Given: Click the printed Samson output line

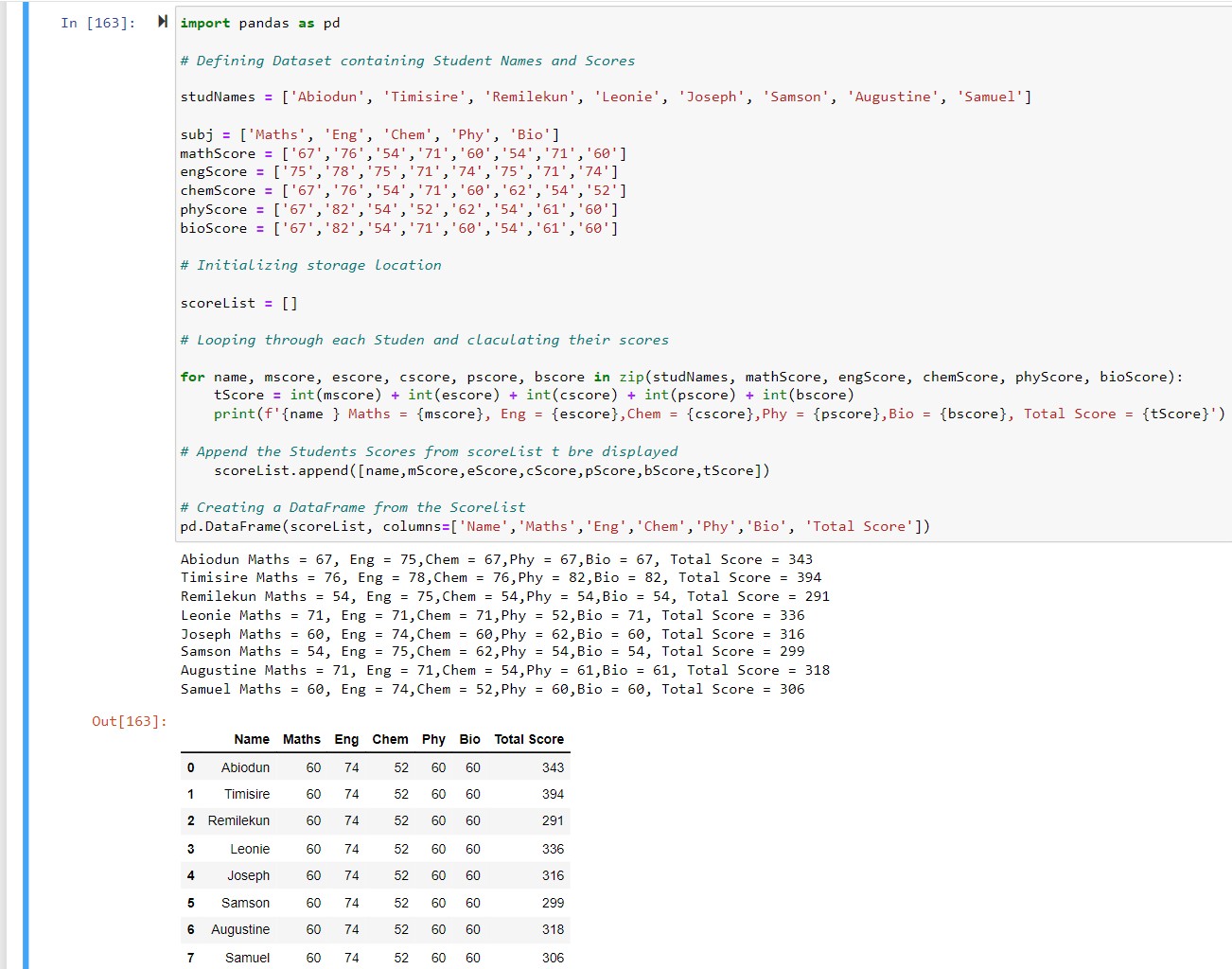Looking at the screenshot, I should pyautogui.click(x=492, y=651).
